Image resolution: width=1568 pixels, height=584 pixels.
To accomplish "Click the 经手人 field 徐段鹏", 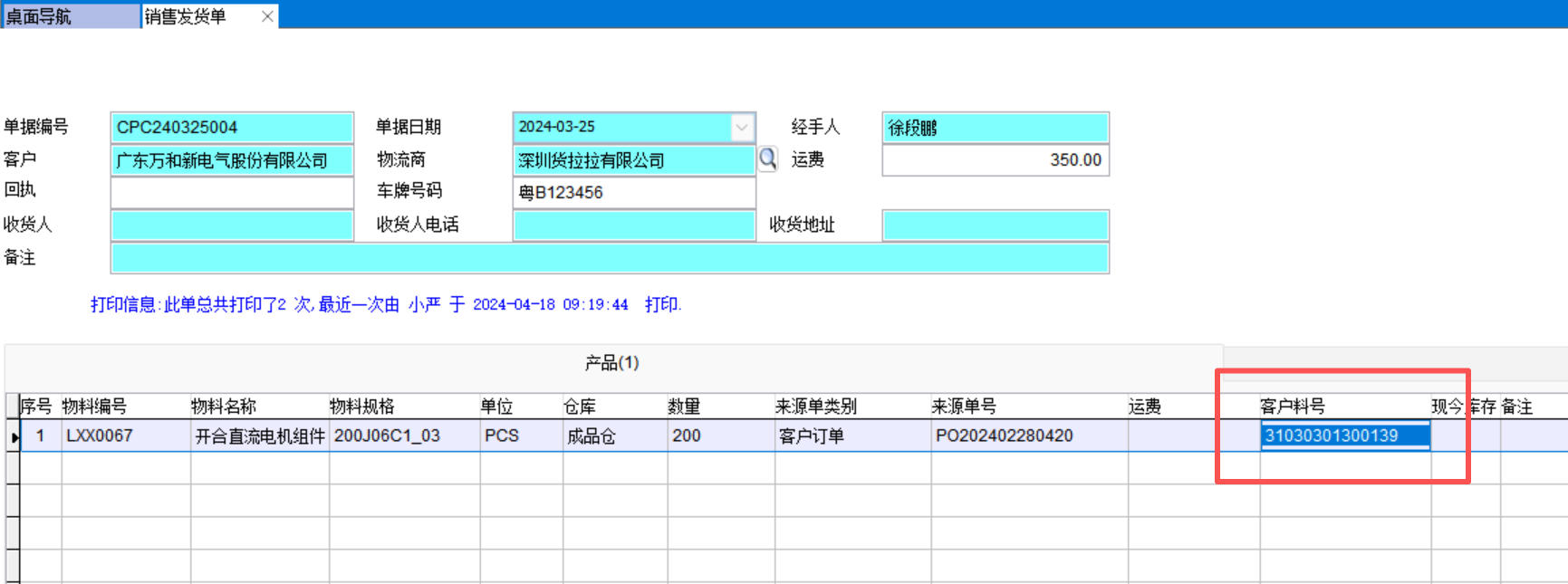I will click(x=995, y=128).
